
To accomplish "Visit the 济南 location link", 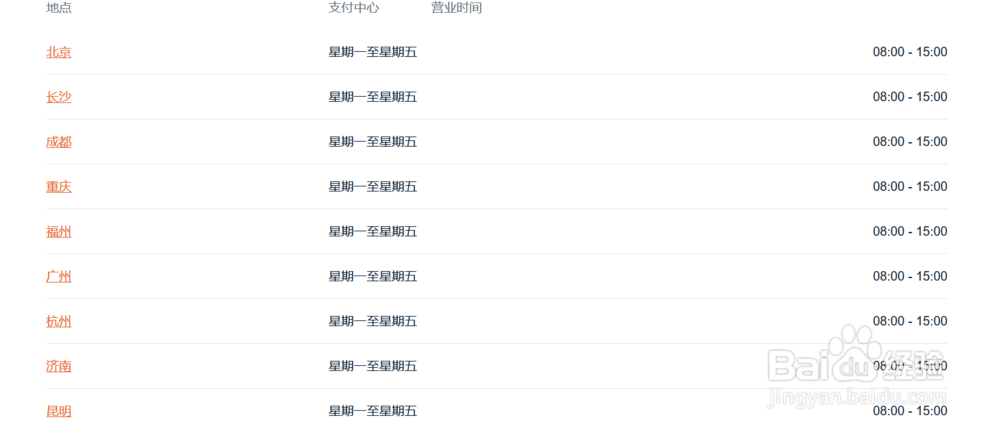I will click(x=59, y=366).
